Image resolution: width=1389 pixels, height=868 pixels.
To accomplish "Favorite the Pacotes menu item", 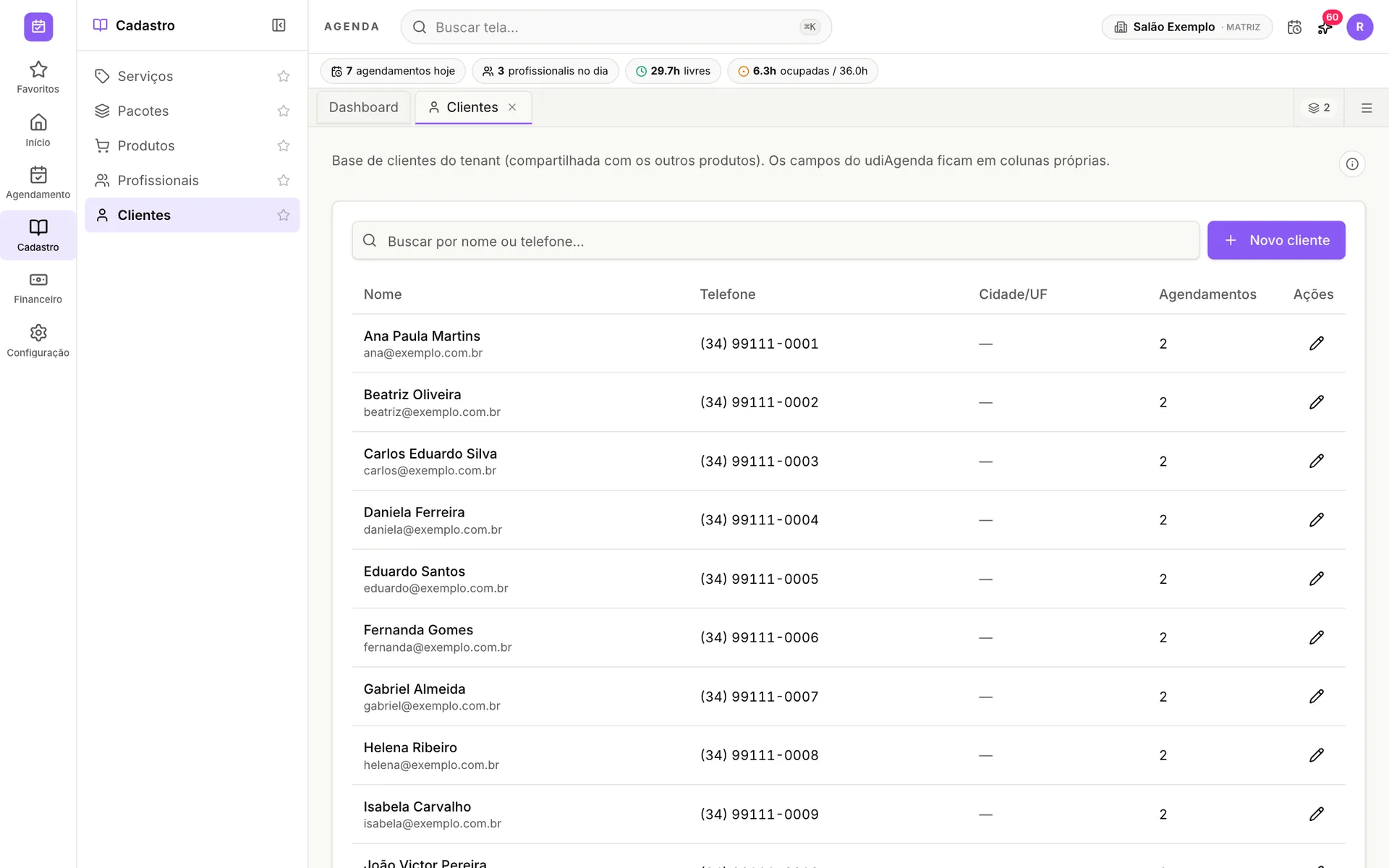I will 284,111.
